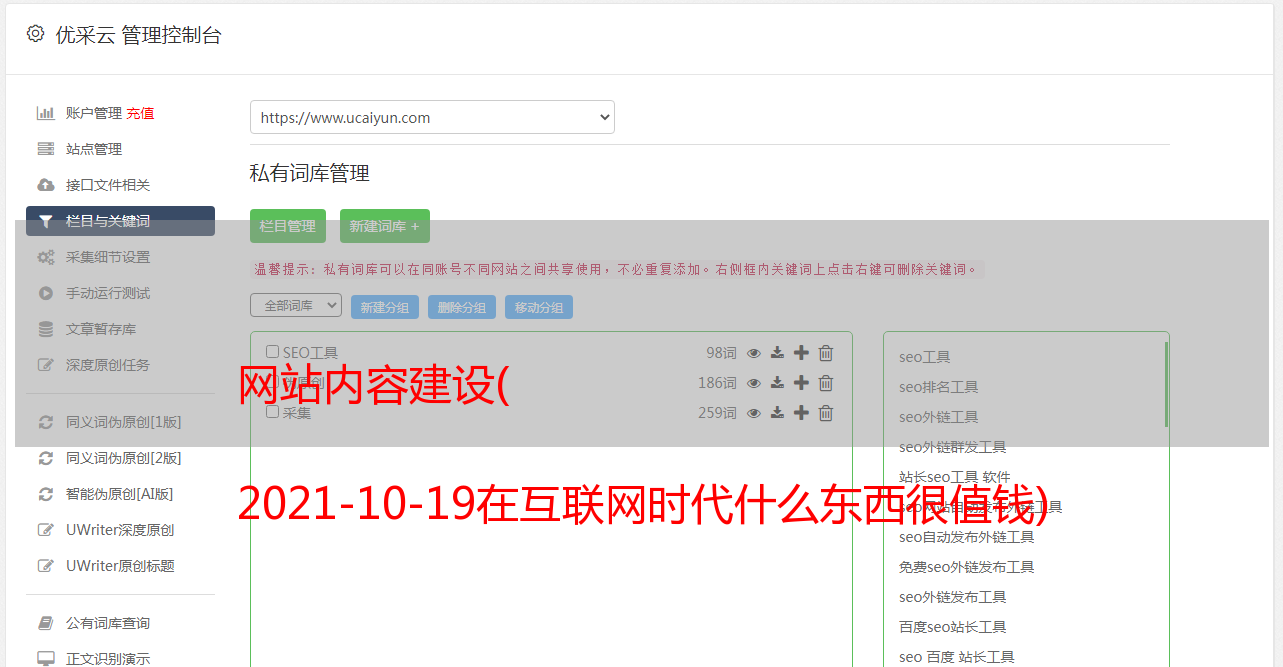
Task: Click the monitor icon for 正文识别演示
Action: [x=45, y=659]
